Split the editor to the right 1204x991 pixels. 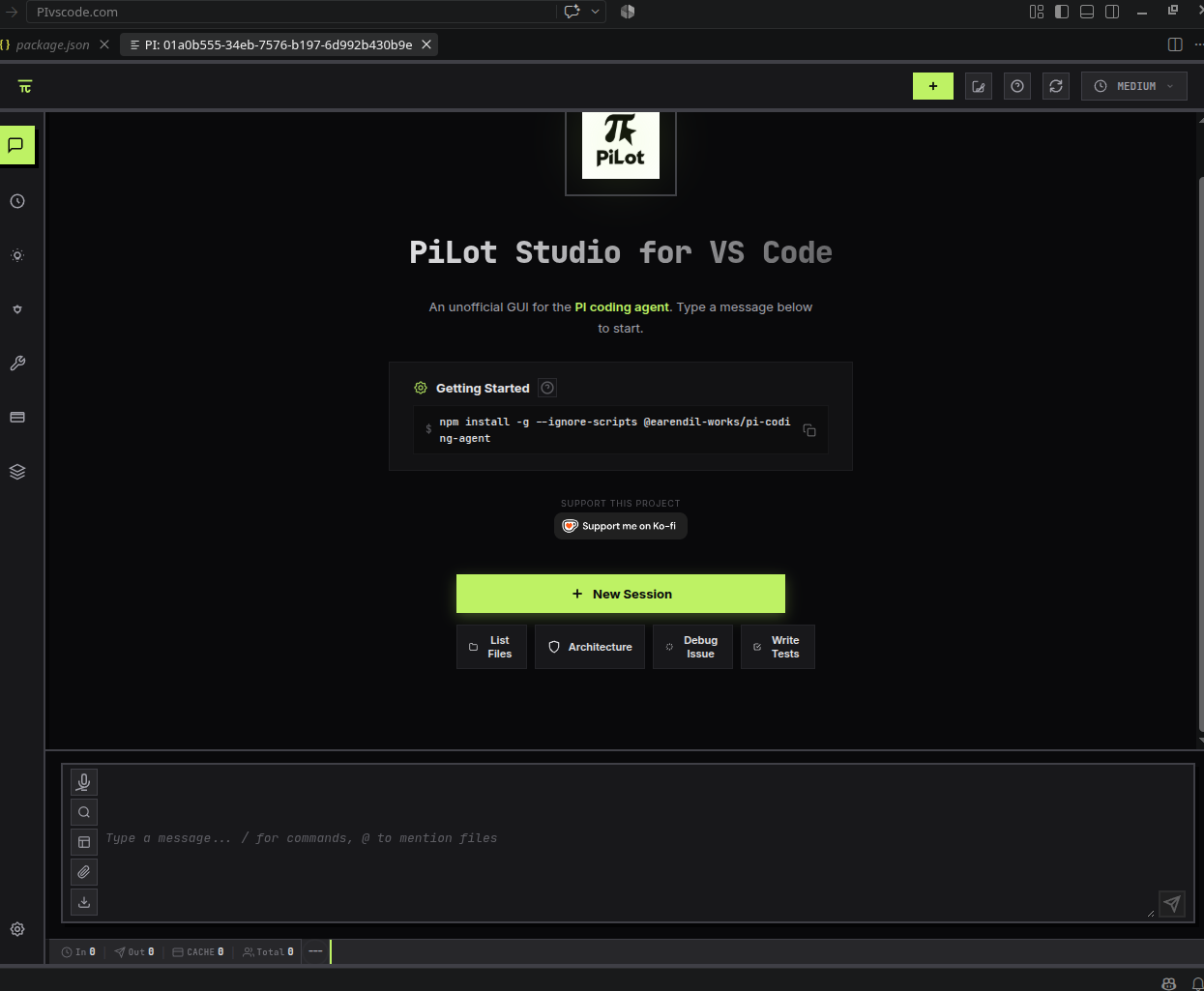tap(1175, 44)
